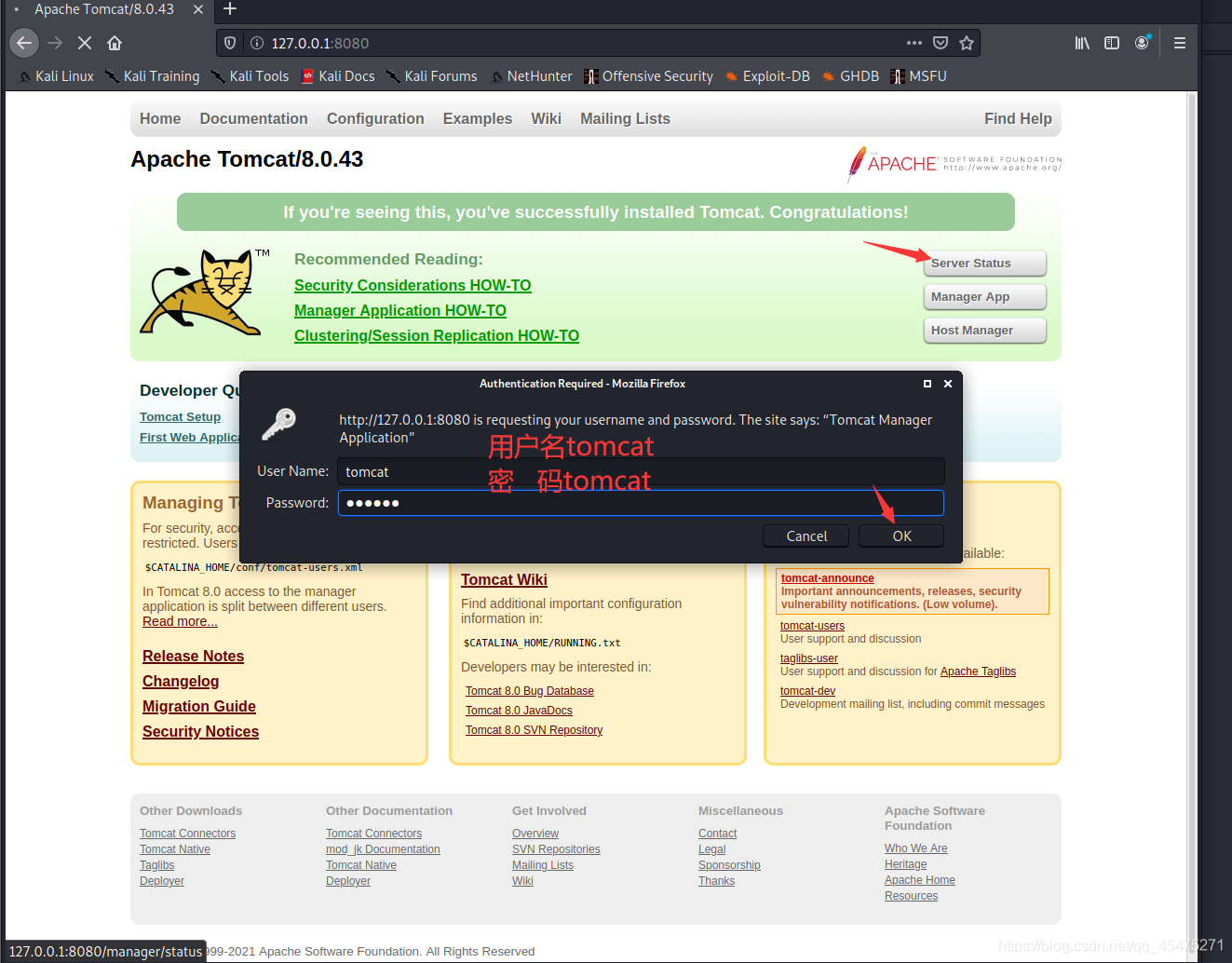This screenshot has width=1232, height=963.
Task: Open Kali Forums bookmark
Action: (x=432, y=76)
